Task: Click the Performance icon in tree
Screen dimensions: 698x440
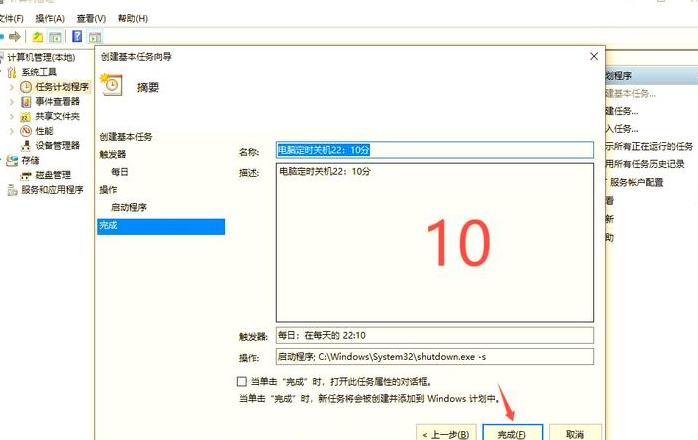Action: click(x=26, y=131)
